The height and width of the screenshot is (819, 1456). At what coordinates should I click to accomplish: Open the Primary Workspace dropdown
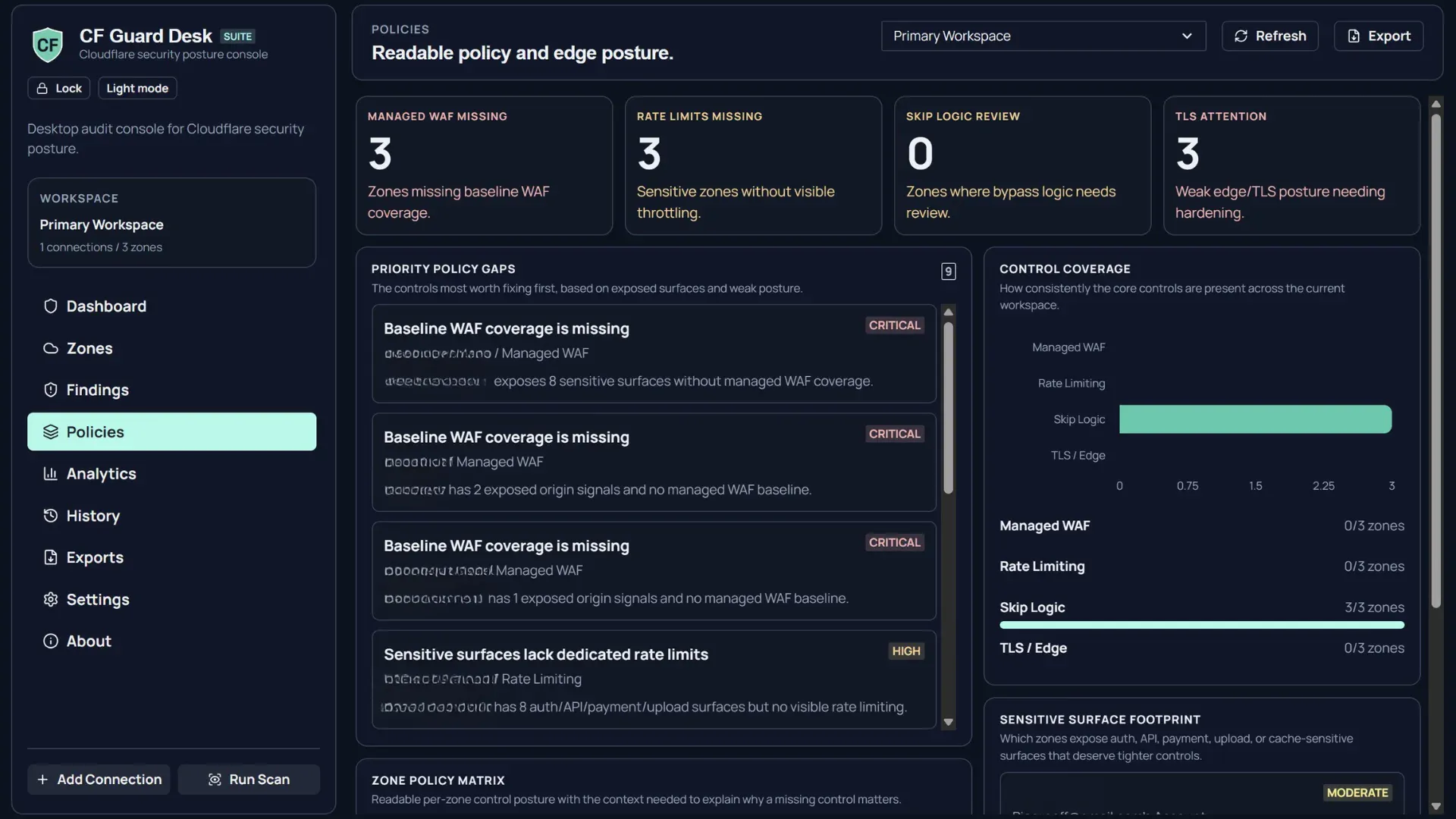coord(1043,36)
